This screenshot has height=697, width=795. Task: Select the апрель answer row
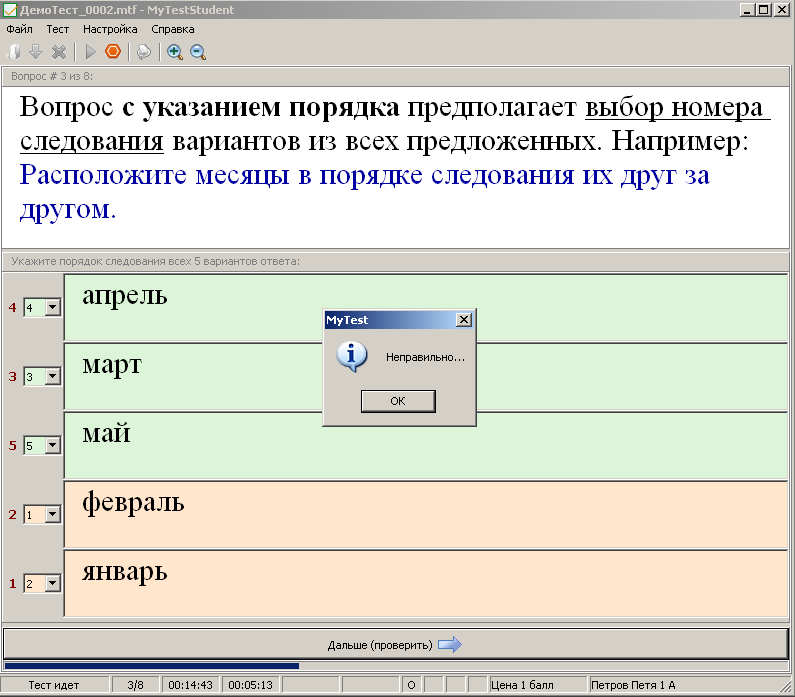tap(426, 307)
